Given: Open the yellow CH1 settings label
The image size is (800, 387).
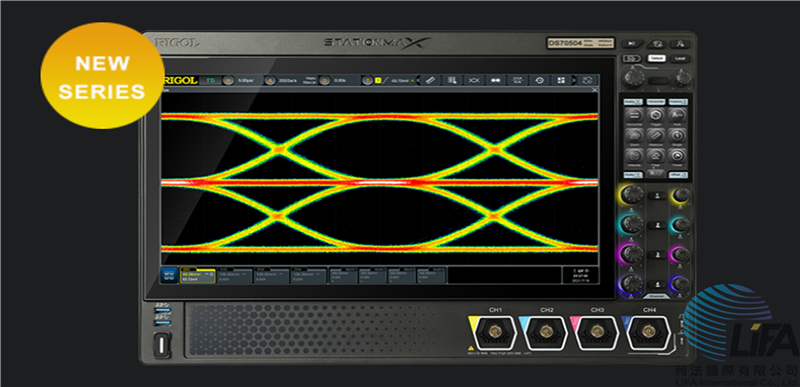Looking at the screenshot, I should 198,275.
